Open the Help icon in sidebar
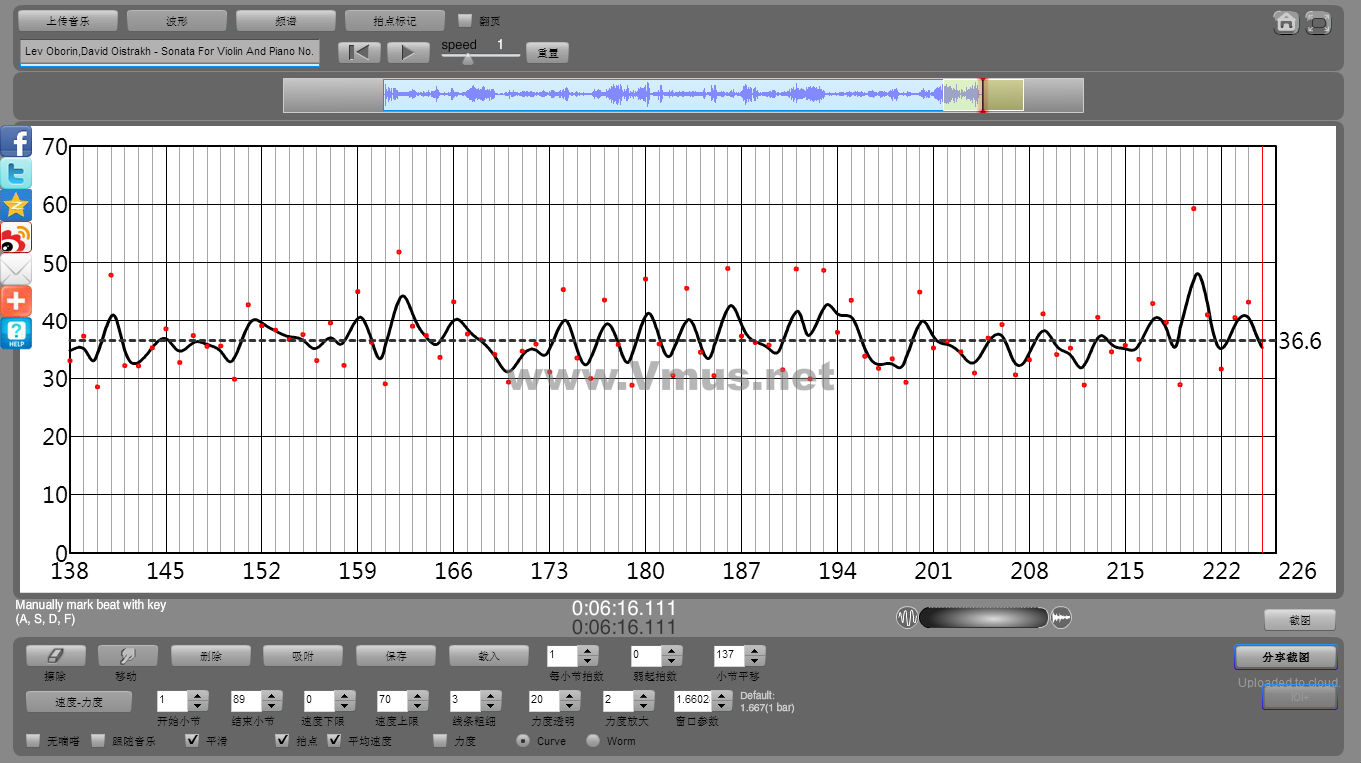The image size is (1361, 763). click(x=16, y=334)
